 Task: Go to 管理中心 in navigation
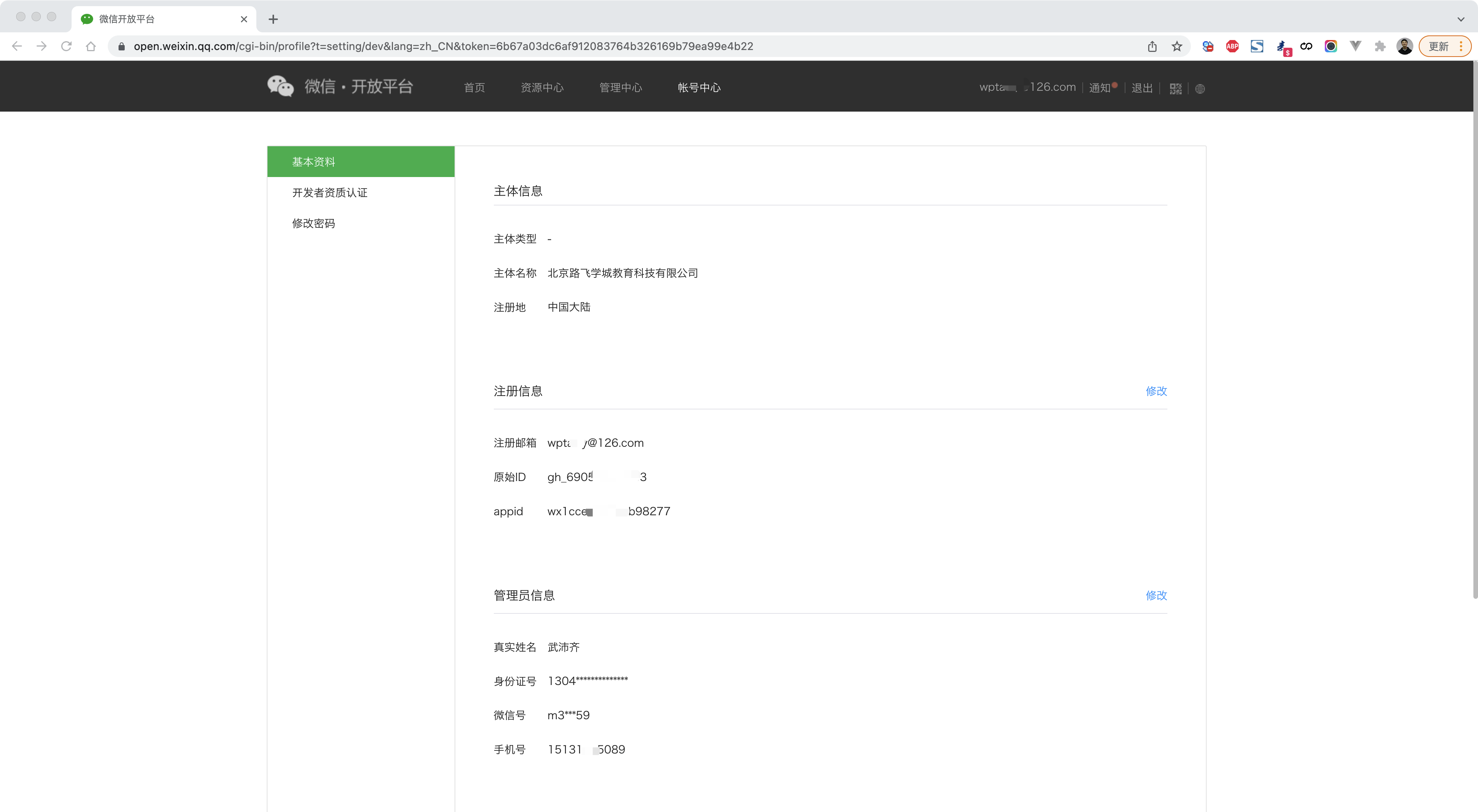(x=620, y=87)
